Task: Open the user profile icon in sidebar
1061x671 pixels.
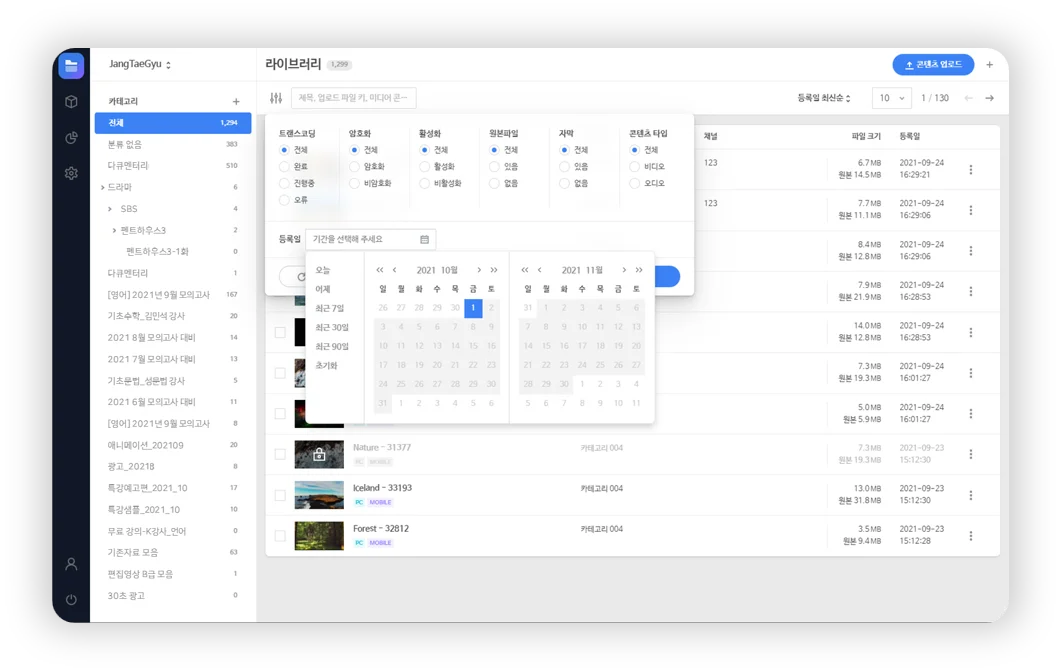Action: pos(71,563)
